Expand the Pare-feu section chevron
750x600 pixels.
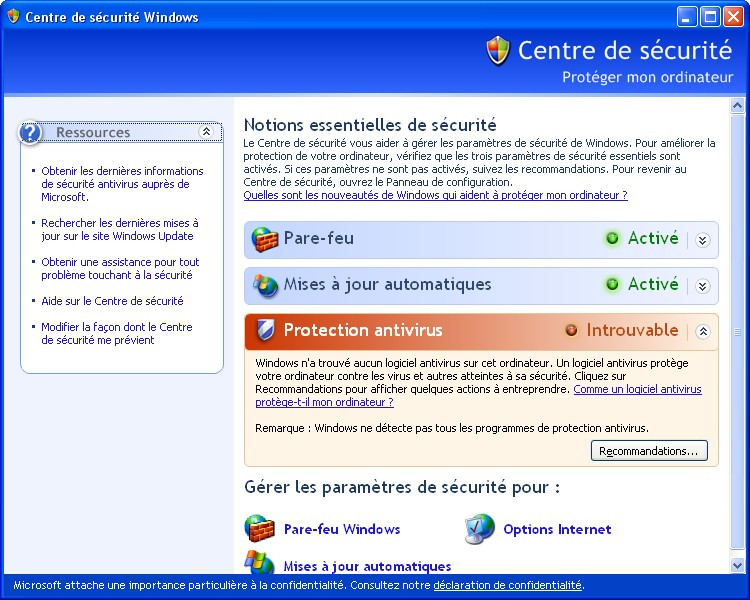[x=702, y=240]
